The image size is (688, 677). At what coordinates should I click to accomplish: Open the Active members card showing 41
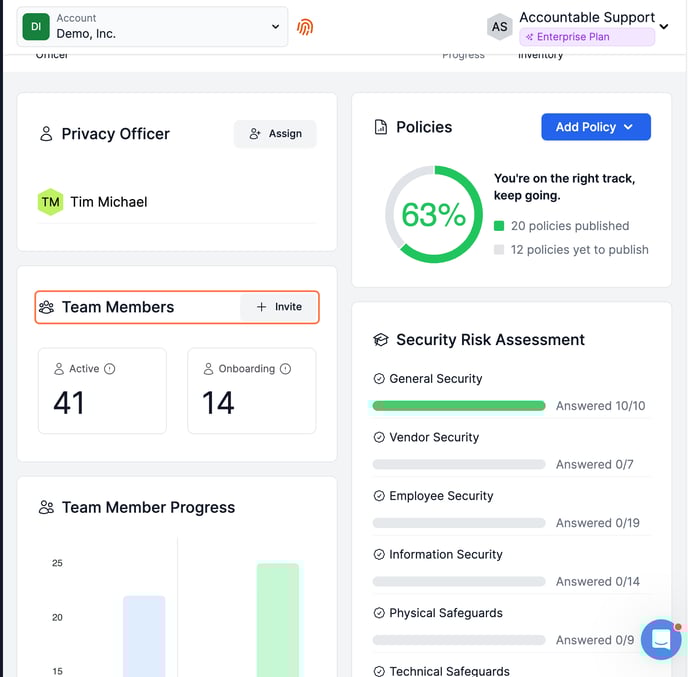[x=102, y=390]
